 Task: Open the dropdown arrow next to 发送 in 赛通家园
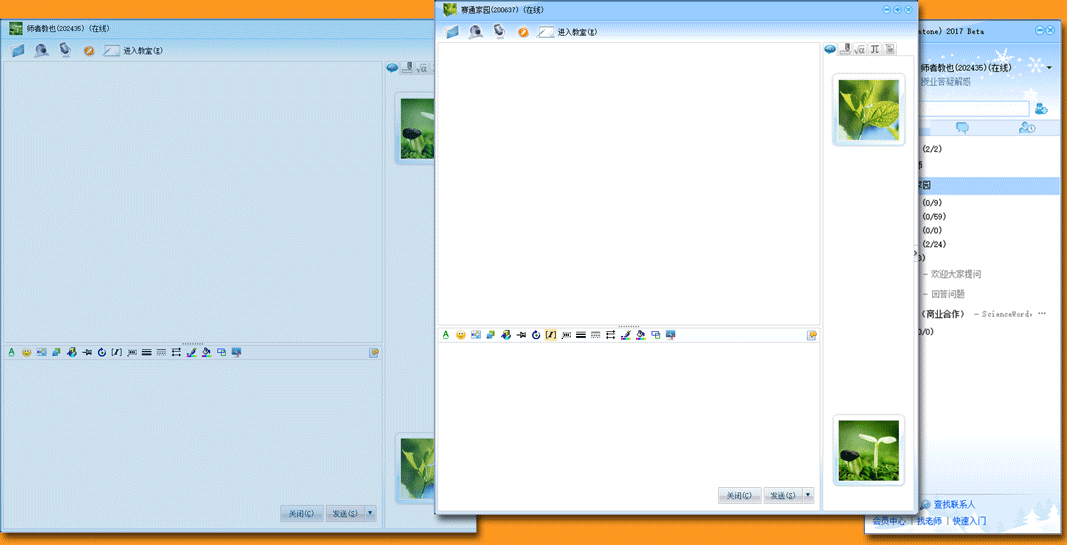pyautogui.click(x=808, y=495)
